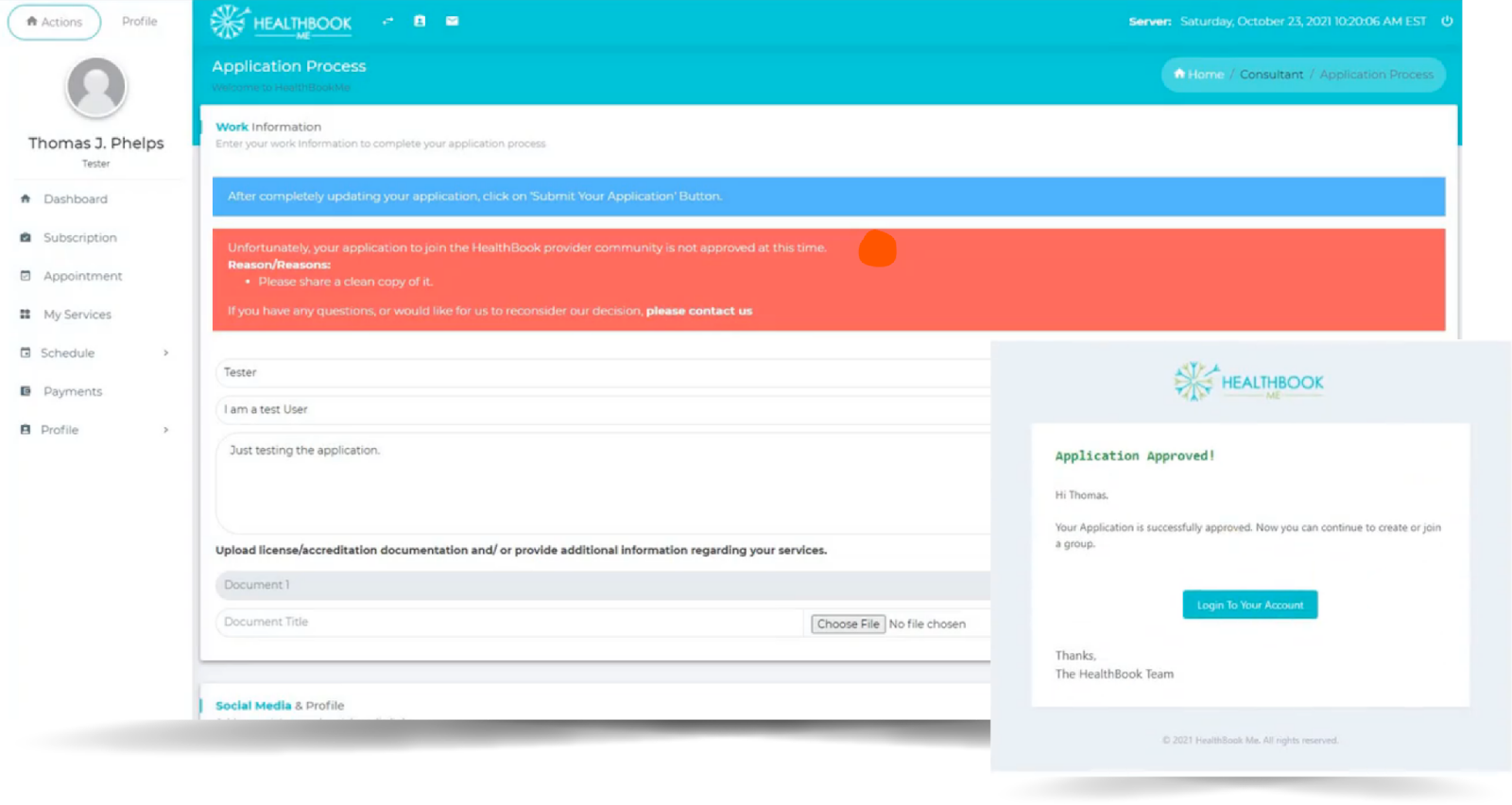Click the home icon in breadcrumb
This screenshot has height=805, width=1512.
tap(1179, 74)
